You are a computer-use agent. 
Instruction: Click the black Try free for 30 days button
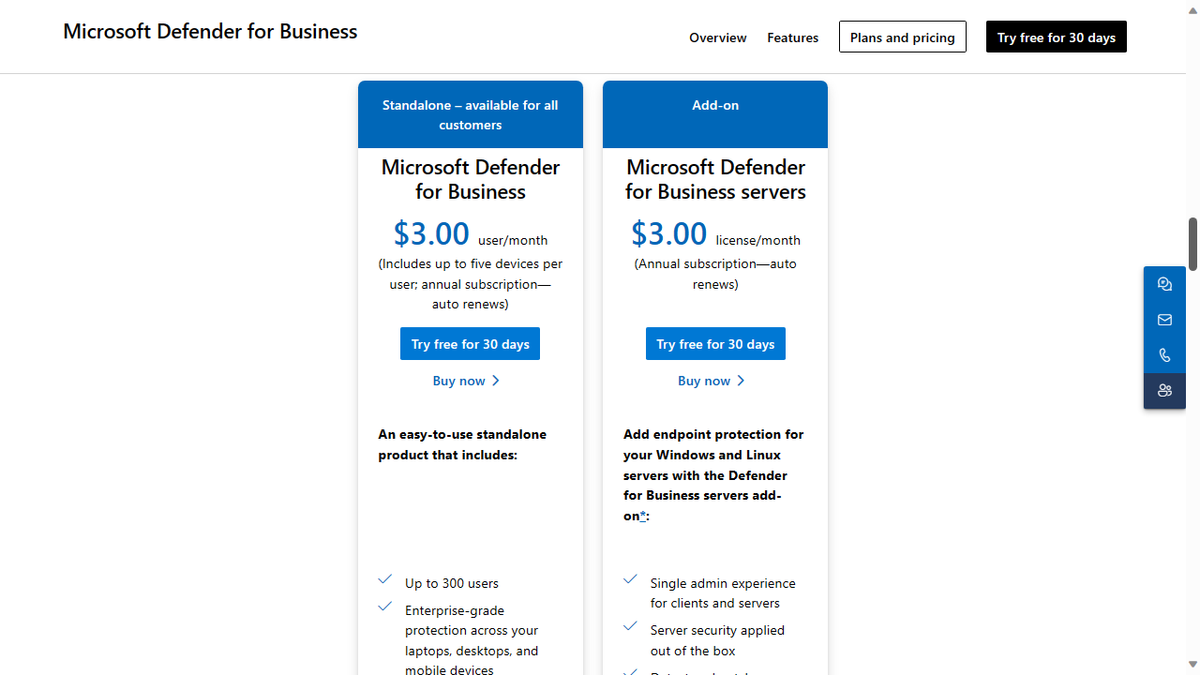pyautogui.click(x=1056, y=36)
